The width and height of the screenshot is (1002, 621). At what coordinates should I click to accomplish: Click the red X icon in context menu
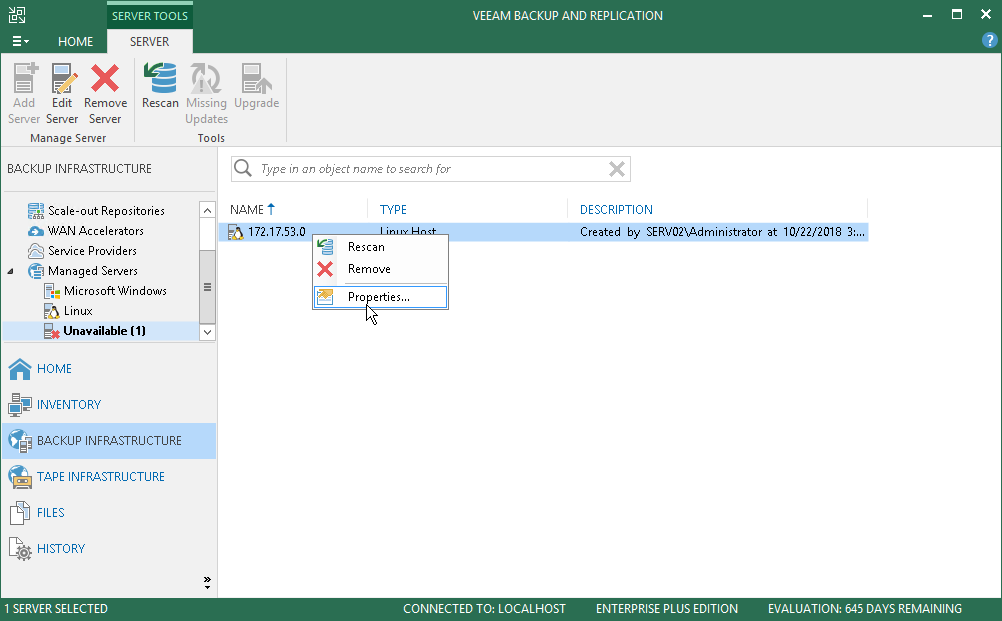325,269
